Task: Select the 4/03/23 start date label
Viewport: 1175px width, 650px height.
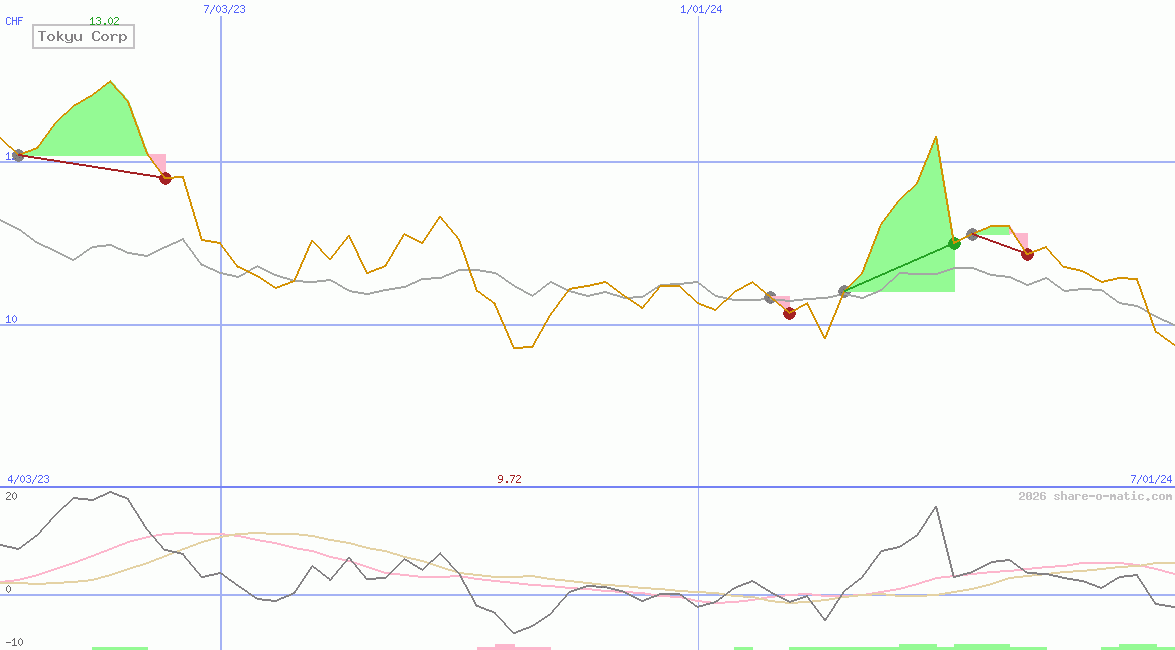Action: coord(28,479)
